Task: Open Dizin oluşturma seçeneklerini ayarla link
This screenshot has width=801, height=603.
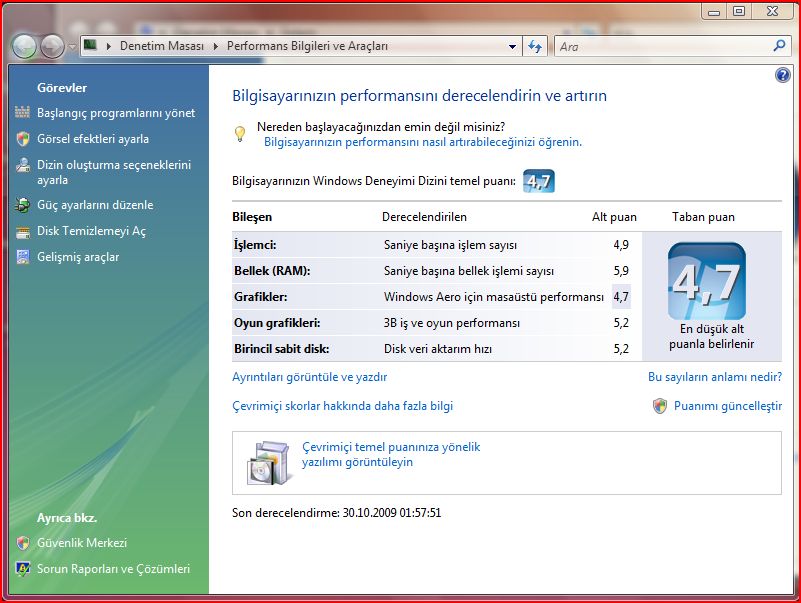Action: 114,172
